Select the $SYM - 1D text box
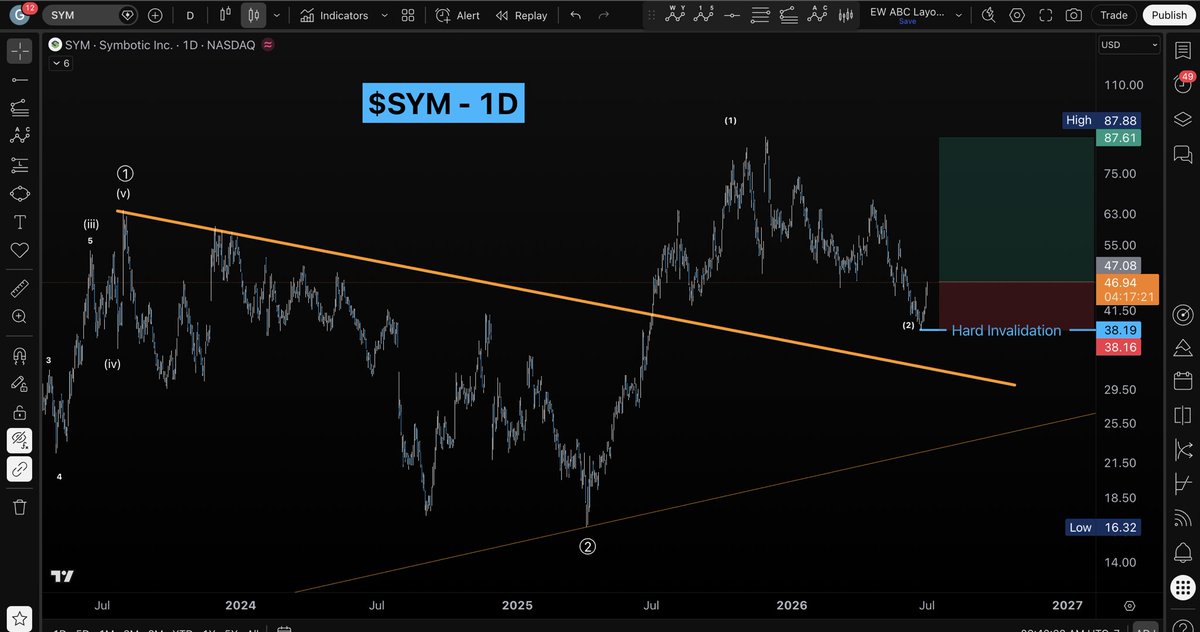1200x632 pixels. (444, 104)
